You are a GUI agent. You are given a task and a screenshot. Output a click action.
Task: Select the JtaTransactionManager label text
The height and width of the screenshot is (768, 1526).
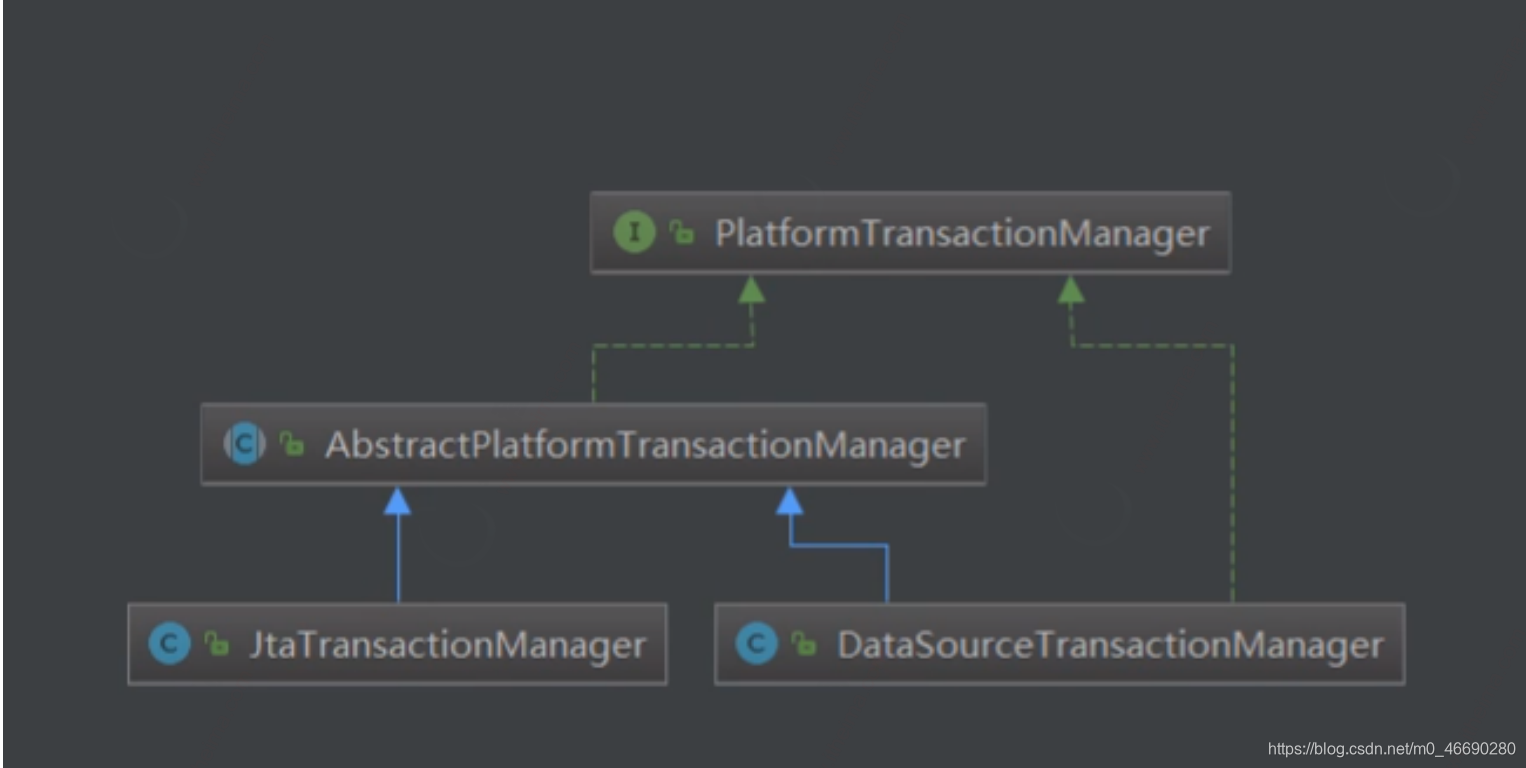point(447,645)
